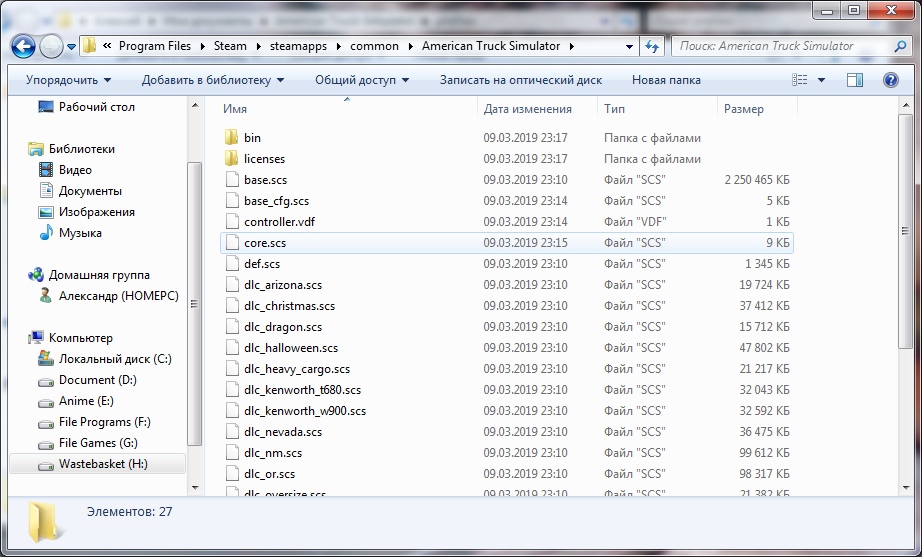
Task: Sort by the Тип column header
Action: (657, 109)
